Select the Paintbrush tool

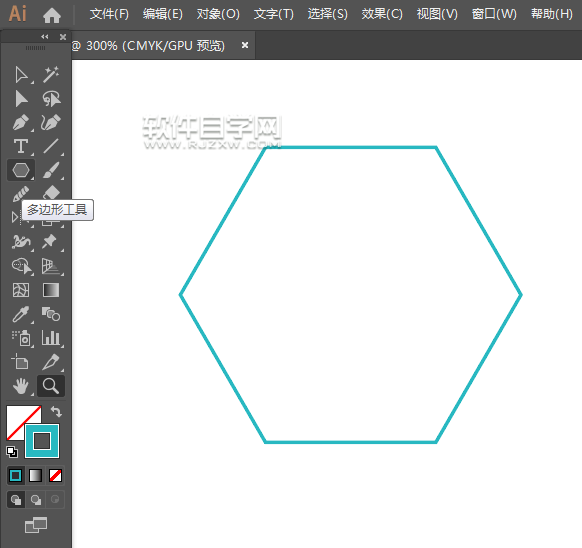click(x=51, y=170)
